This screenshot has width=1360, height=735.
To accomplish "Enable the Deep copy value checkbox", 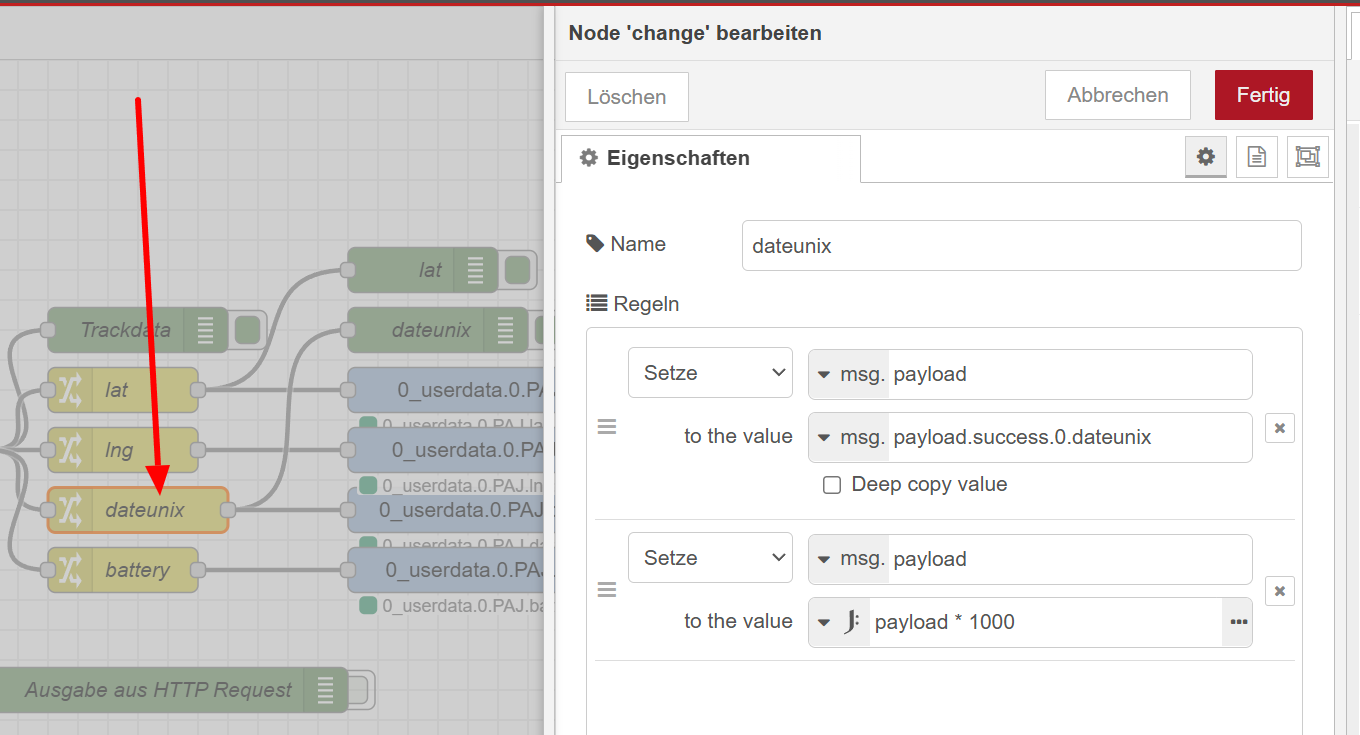I will point(832,485).
